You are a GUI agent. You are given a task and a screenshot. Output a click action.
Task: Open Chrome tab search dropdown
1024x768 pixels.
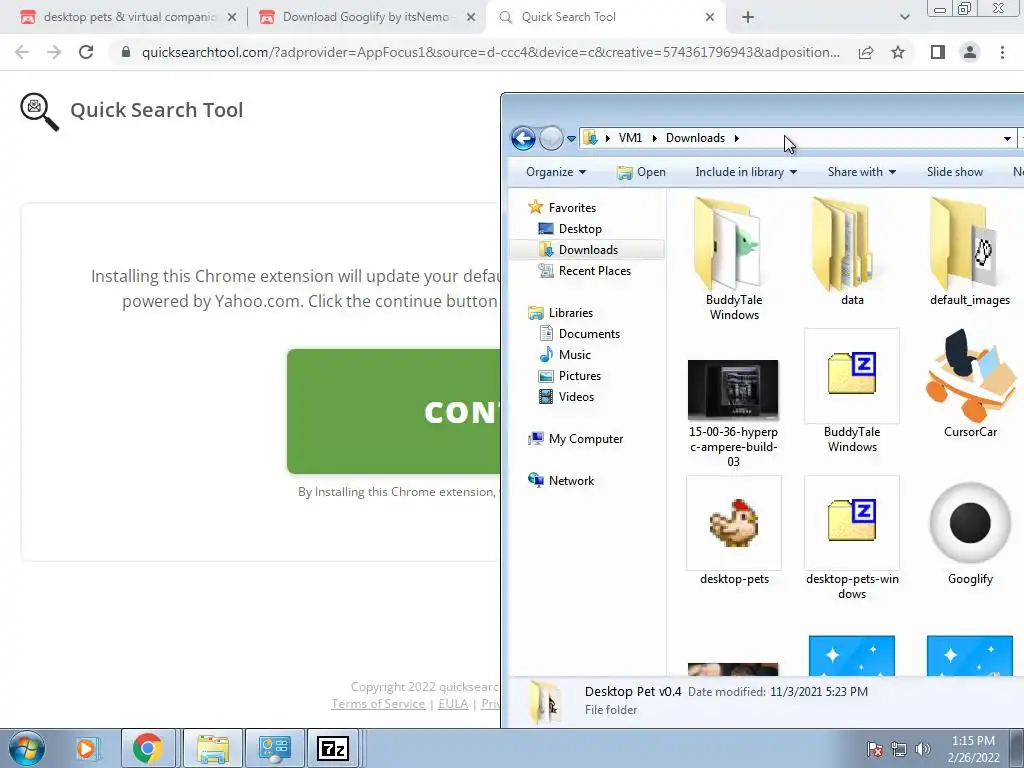point(904,17)
